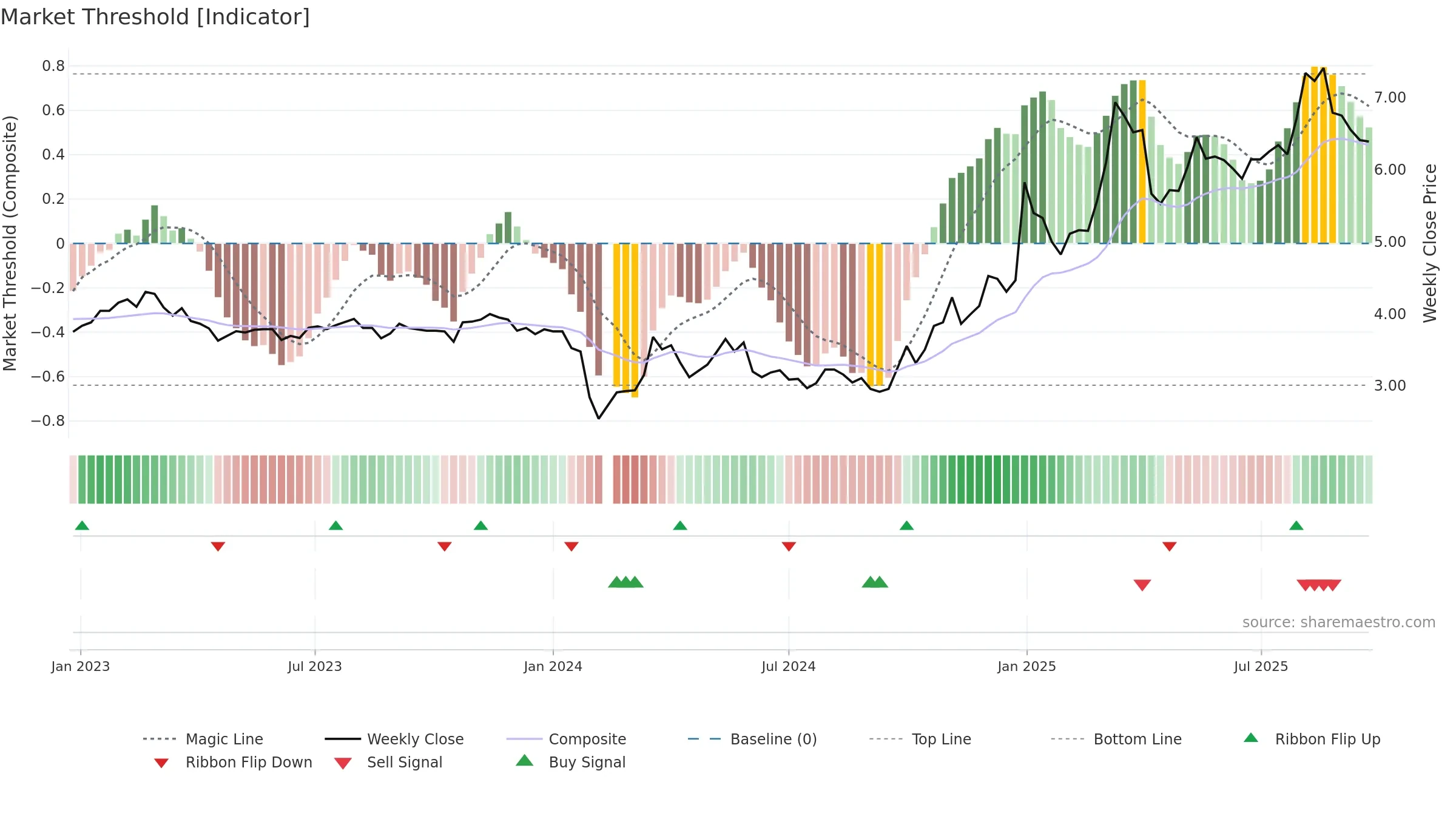1456x819 pixels.
Task: Click the red flip-down triangle just after Jan 2024
Action: click(571, 547)
